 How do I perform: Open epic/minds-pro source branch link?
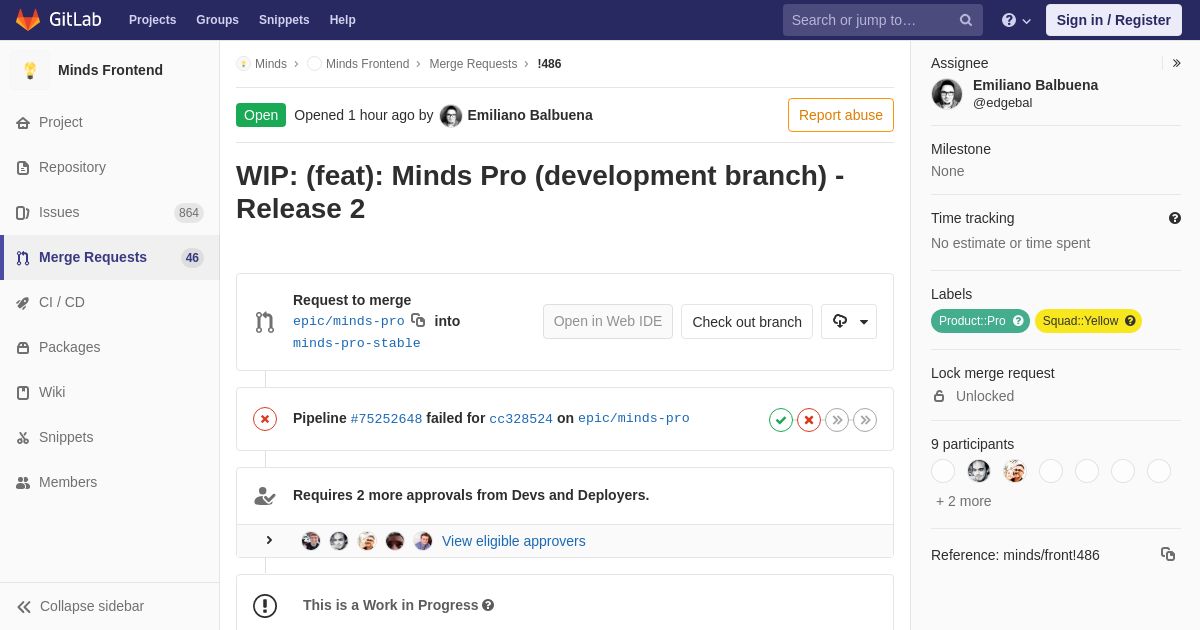click(x=349, y=321)
